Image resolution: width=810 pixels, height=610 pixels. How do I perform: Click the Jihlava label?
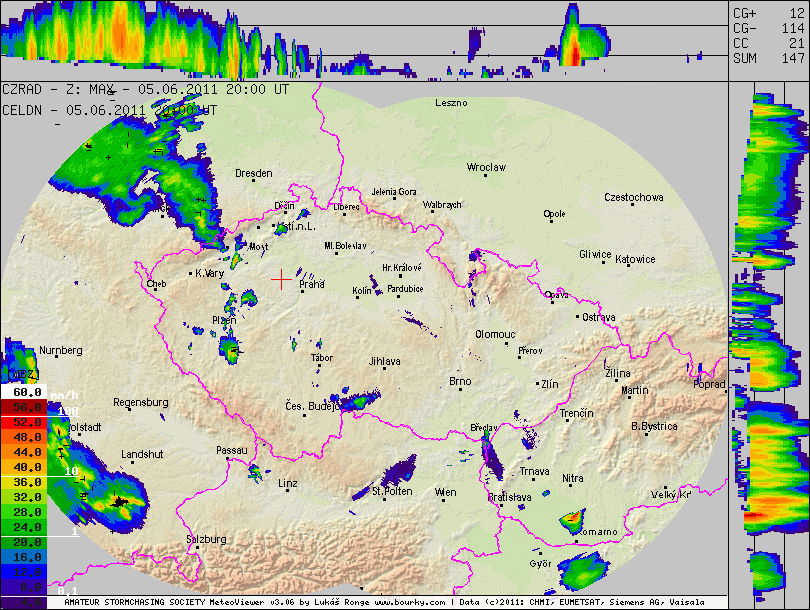384,361
